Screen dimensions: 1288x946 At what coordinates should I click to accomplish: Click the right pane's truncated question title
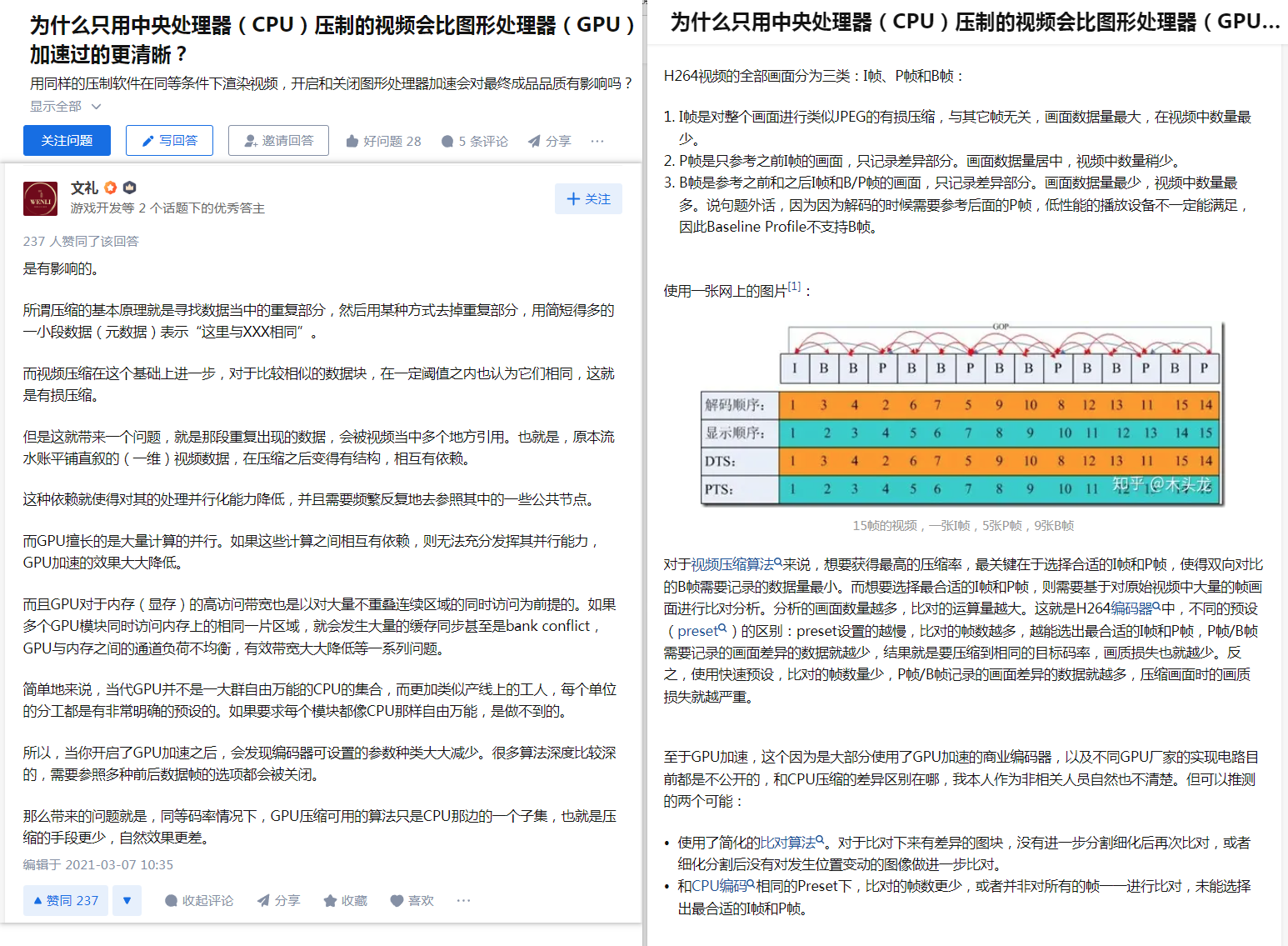[x=975, y=22]
